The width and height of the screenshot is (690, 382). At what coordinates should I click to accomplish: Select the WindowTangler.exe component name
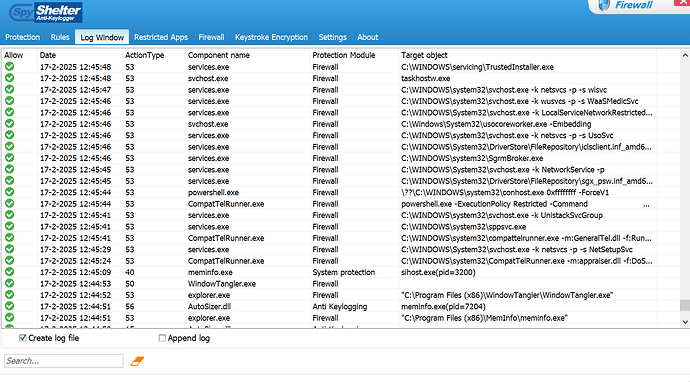click(x=222, y=284)
